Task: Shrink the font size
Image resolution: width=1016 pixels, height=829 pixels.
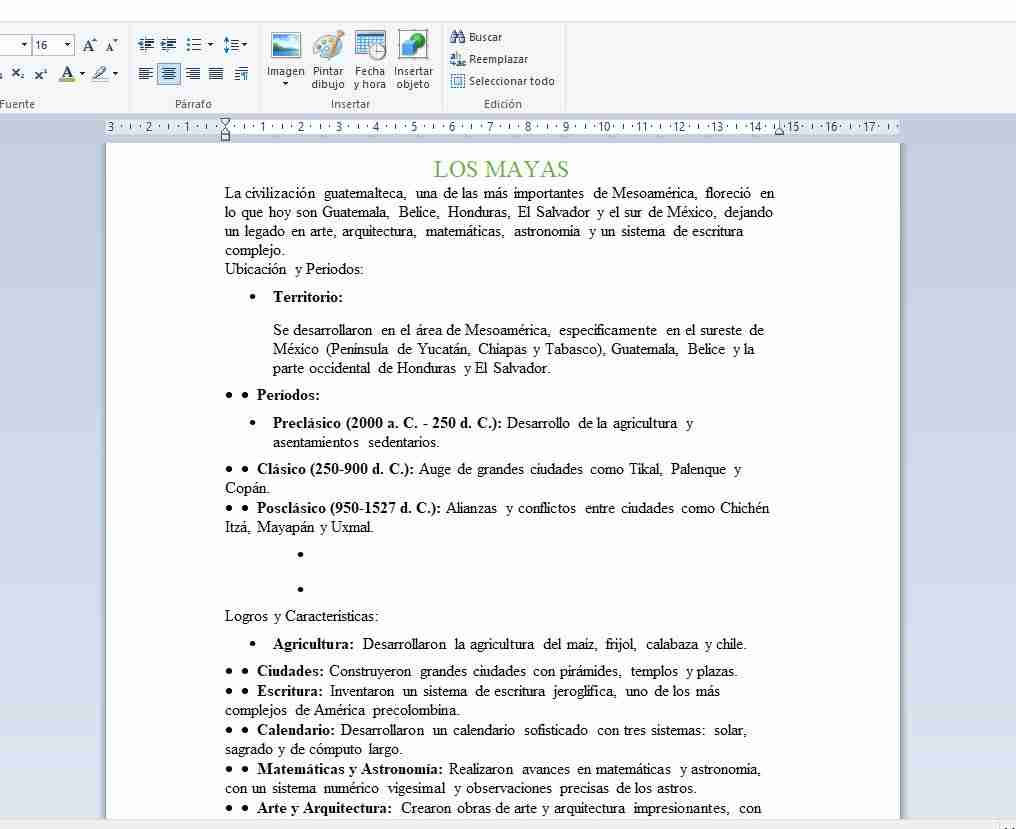Action: [111, 45]
